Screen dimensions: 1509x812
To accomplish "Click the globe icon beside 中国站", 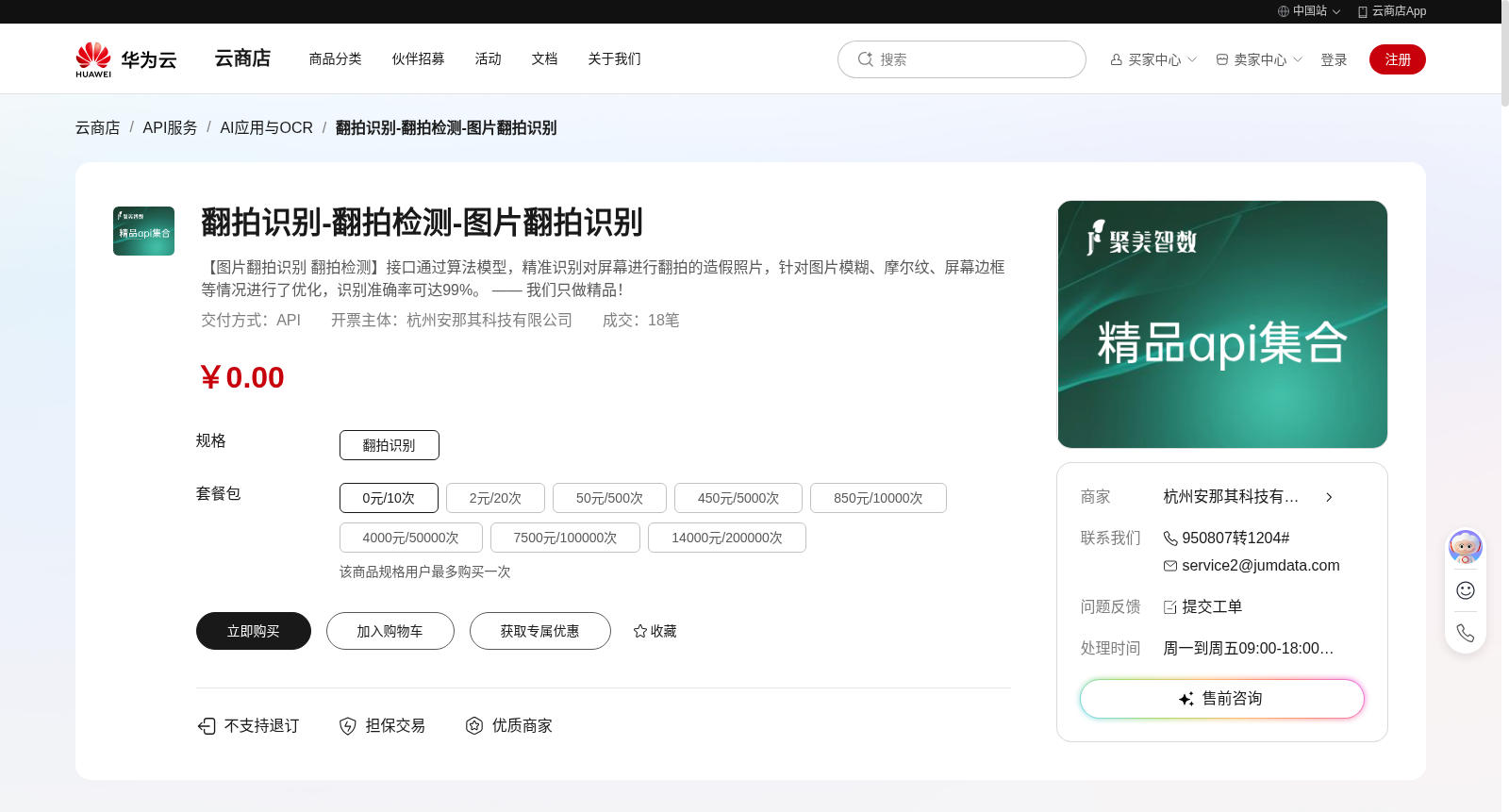I will (1284, 11).
